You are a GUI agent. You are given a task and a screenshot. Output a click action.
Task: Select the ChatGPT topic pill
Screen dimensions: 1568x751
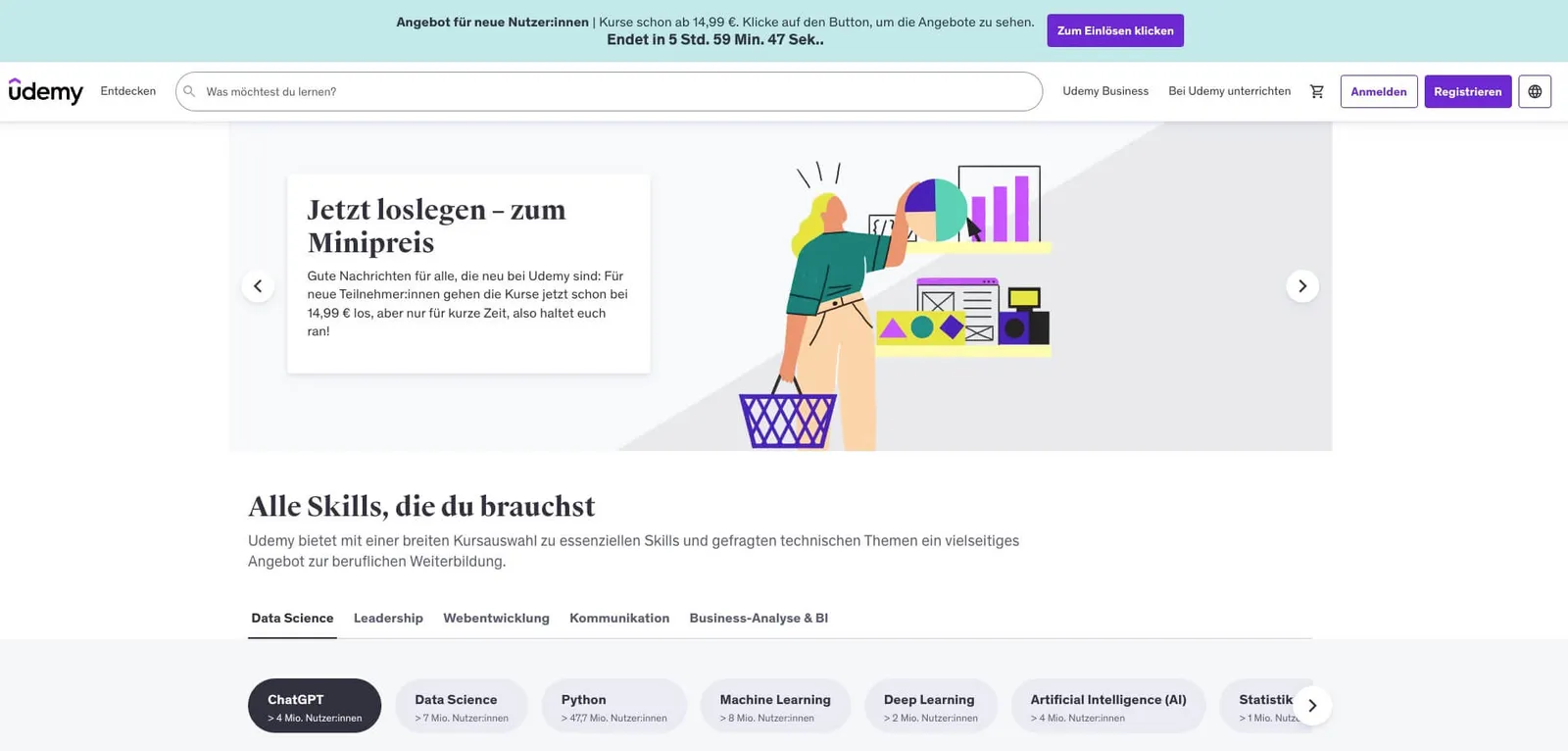315,706
